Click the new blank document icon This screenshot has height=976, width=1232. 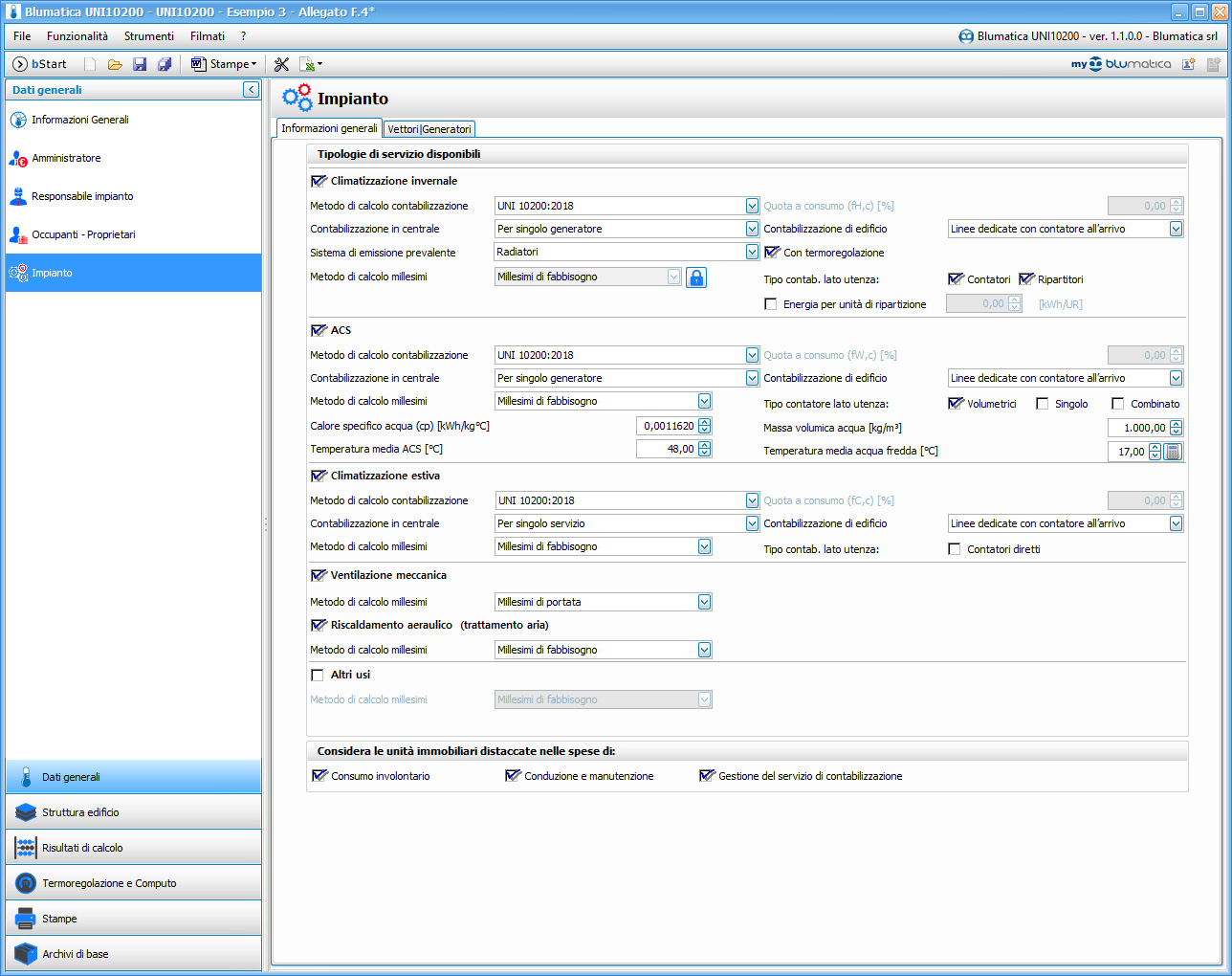coord(90,64)
